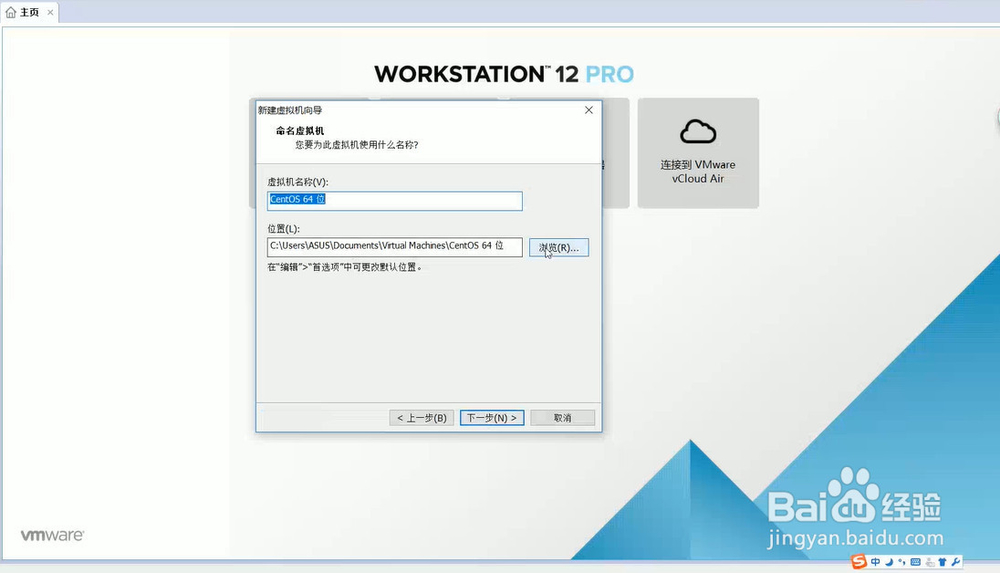Screen dimensions: 1000x573
Task: Click the 位置(L): label
Action: [283, 228]
